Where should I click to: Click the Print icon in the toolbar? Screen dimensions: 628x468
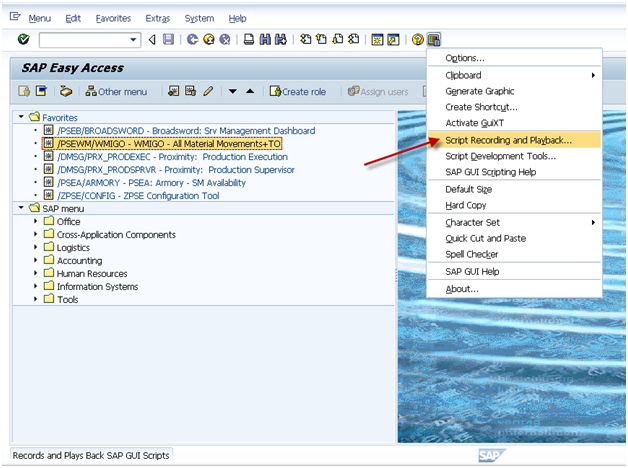(x=249, y=39)
